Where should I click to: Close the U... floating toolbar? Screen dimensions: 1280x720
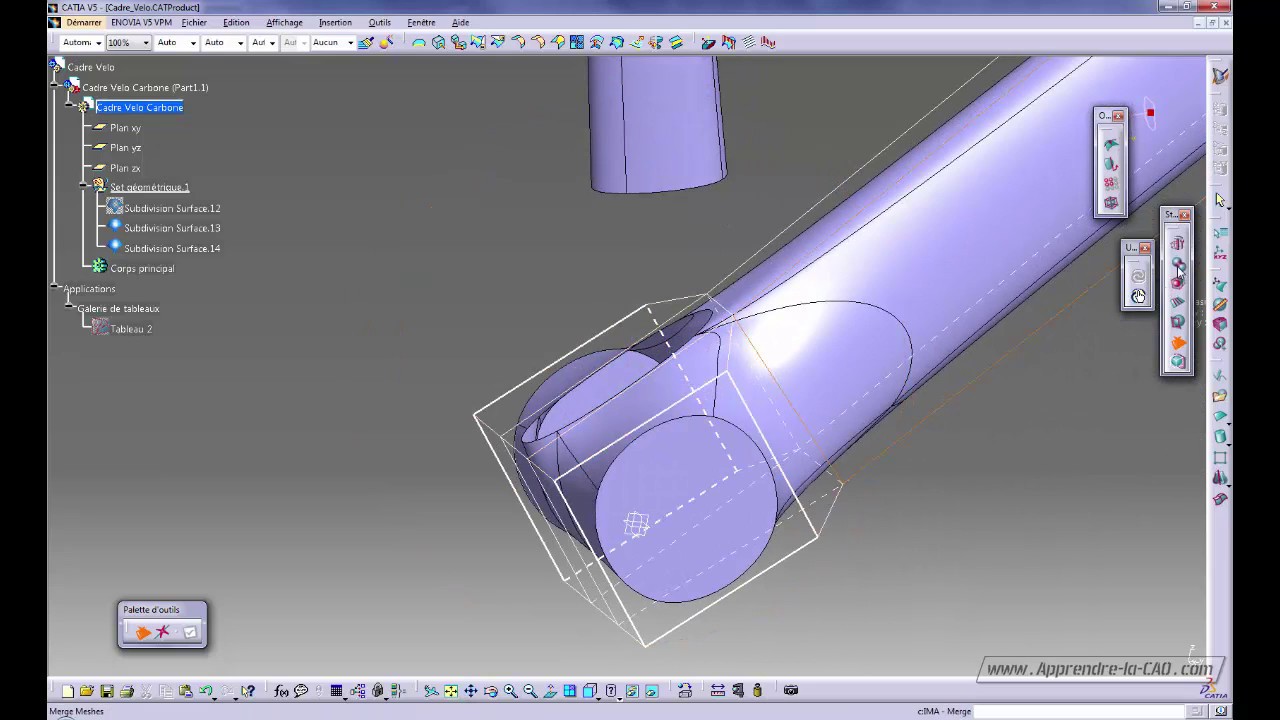(x=1145, y=248)
